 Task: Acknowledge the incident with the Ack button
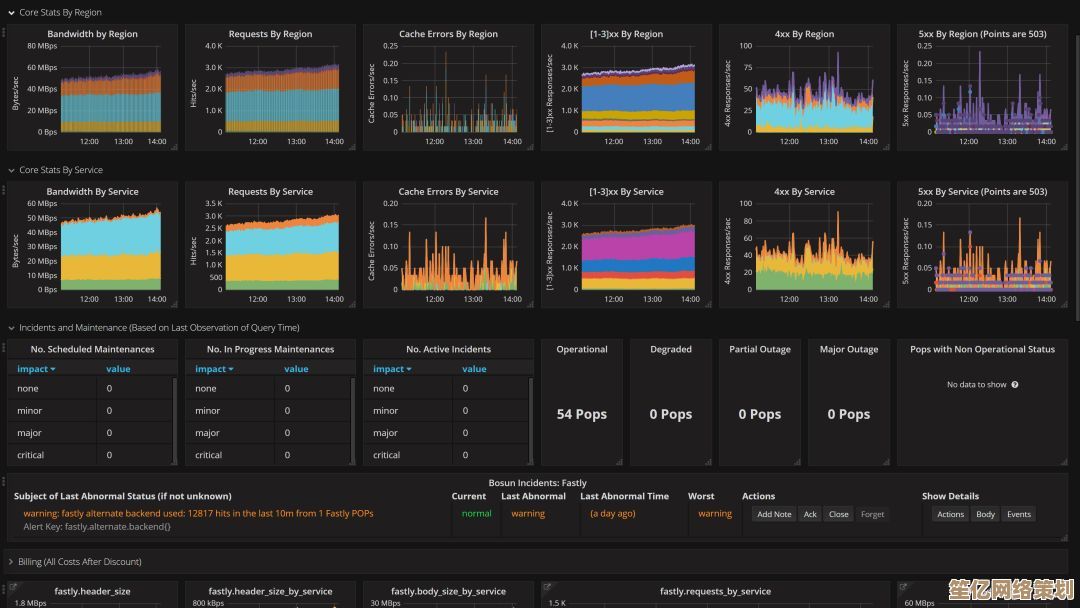pyautogui.click(x=810, y=514)
